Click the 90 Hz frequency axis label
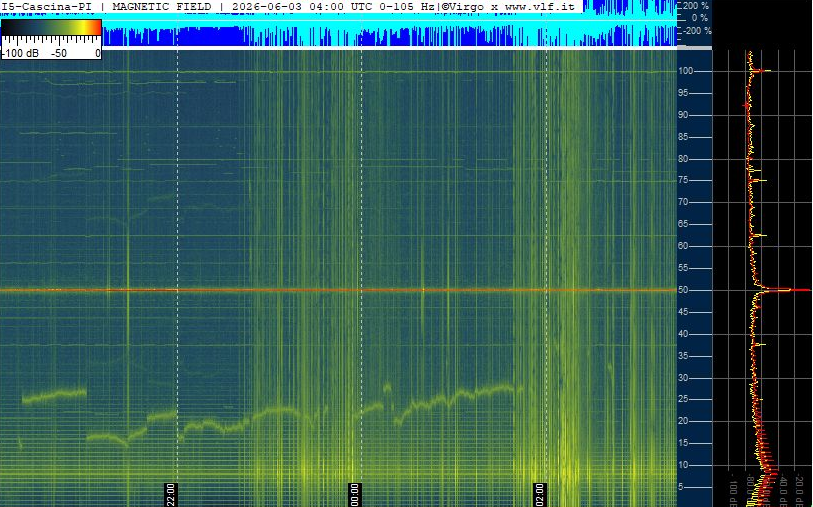This screenshot has width=813, height=507. [683, 115]
